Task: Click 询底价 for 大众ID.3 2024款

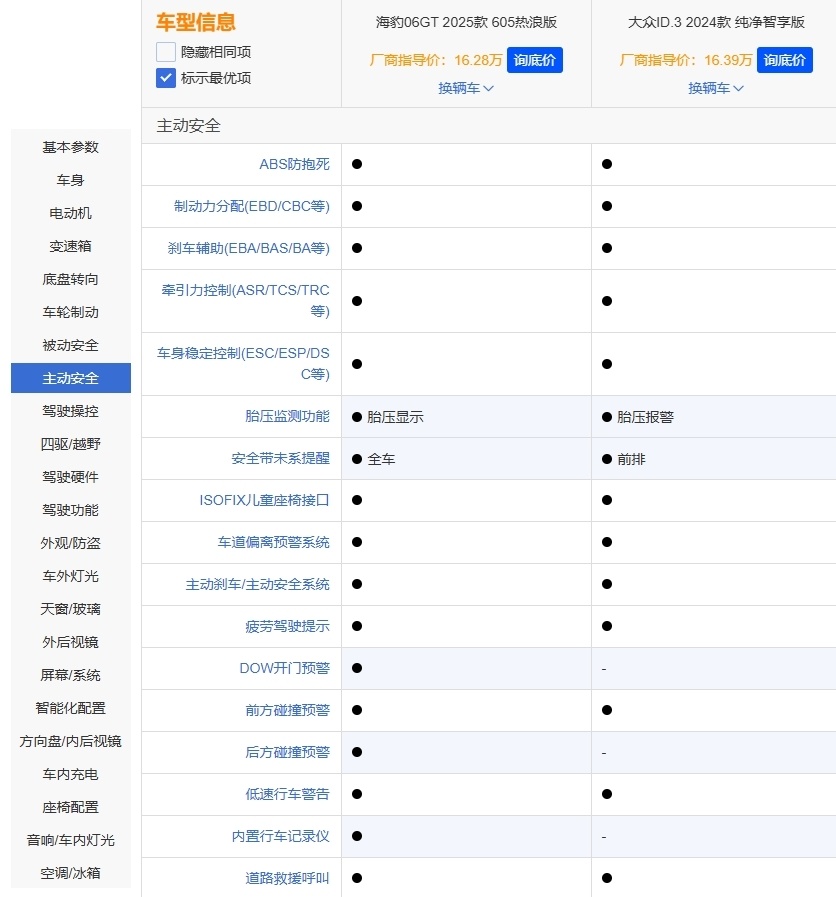Action: (x=786, y=60)
